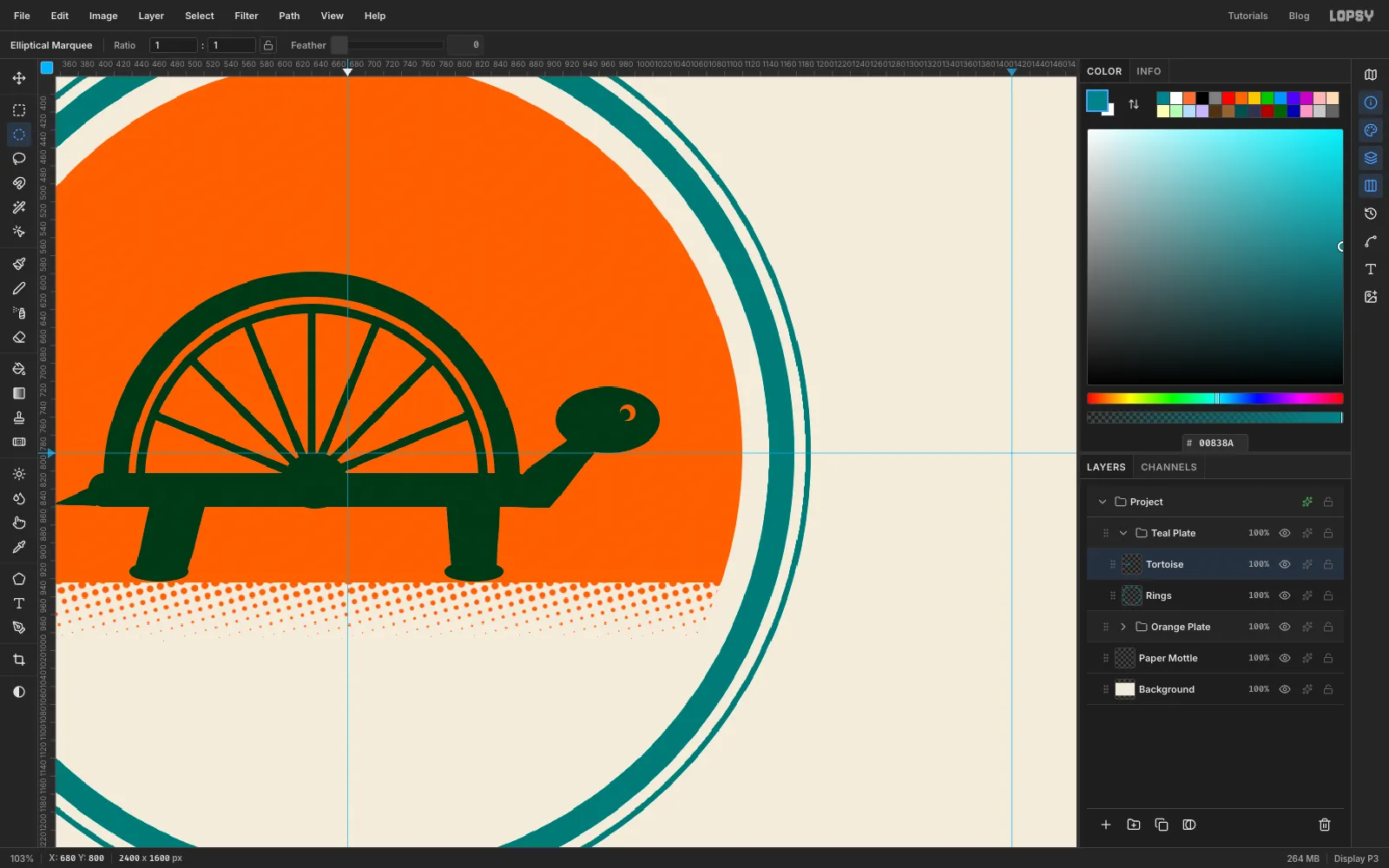Create a new layer group folder
This screenshot has height=868, width=1389.
click(1134, 825)
